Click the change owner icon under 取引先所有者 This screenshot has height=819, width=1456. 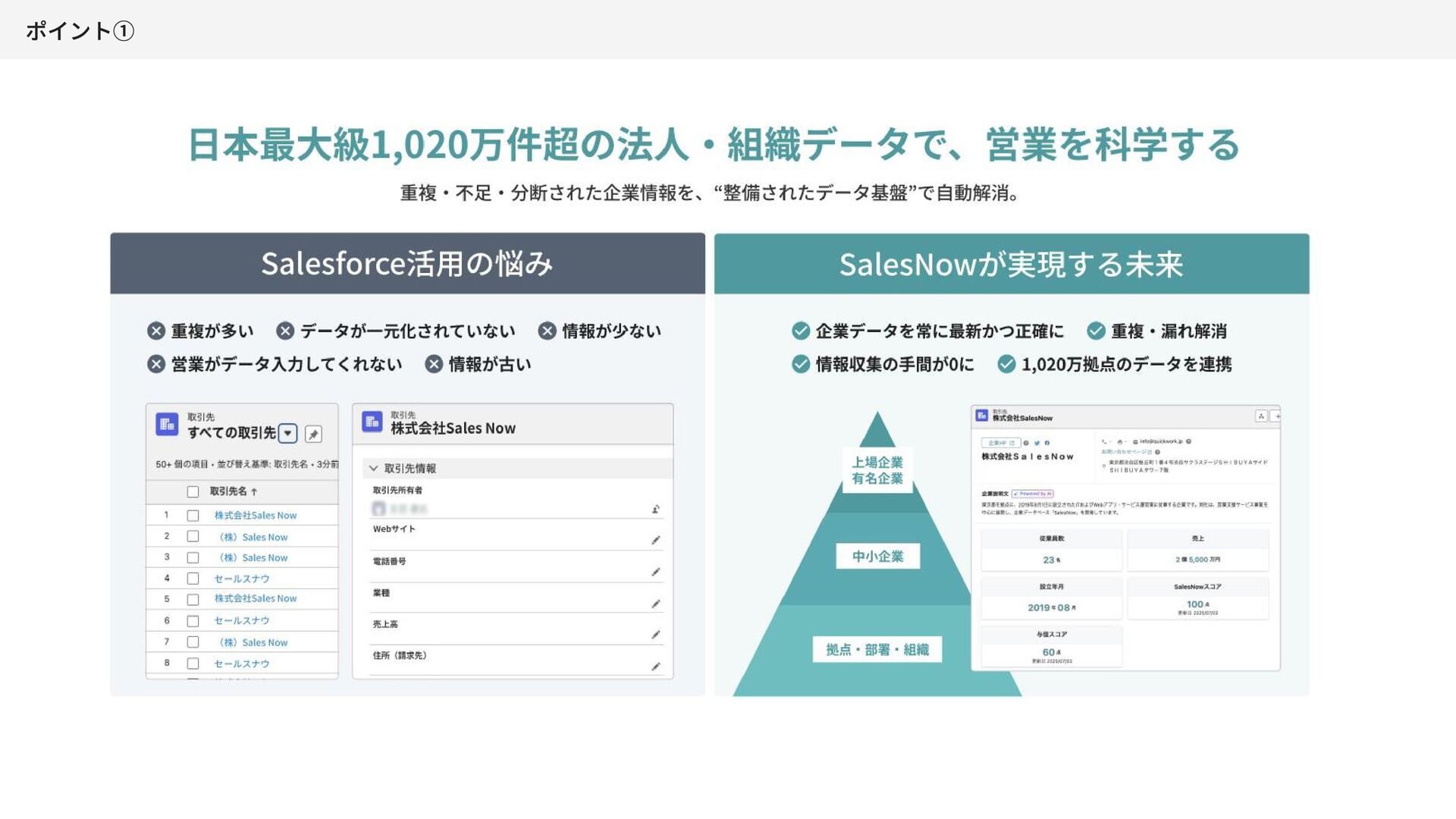[655, 509]
